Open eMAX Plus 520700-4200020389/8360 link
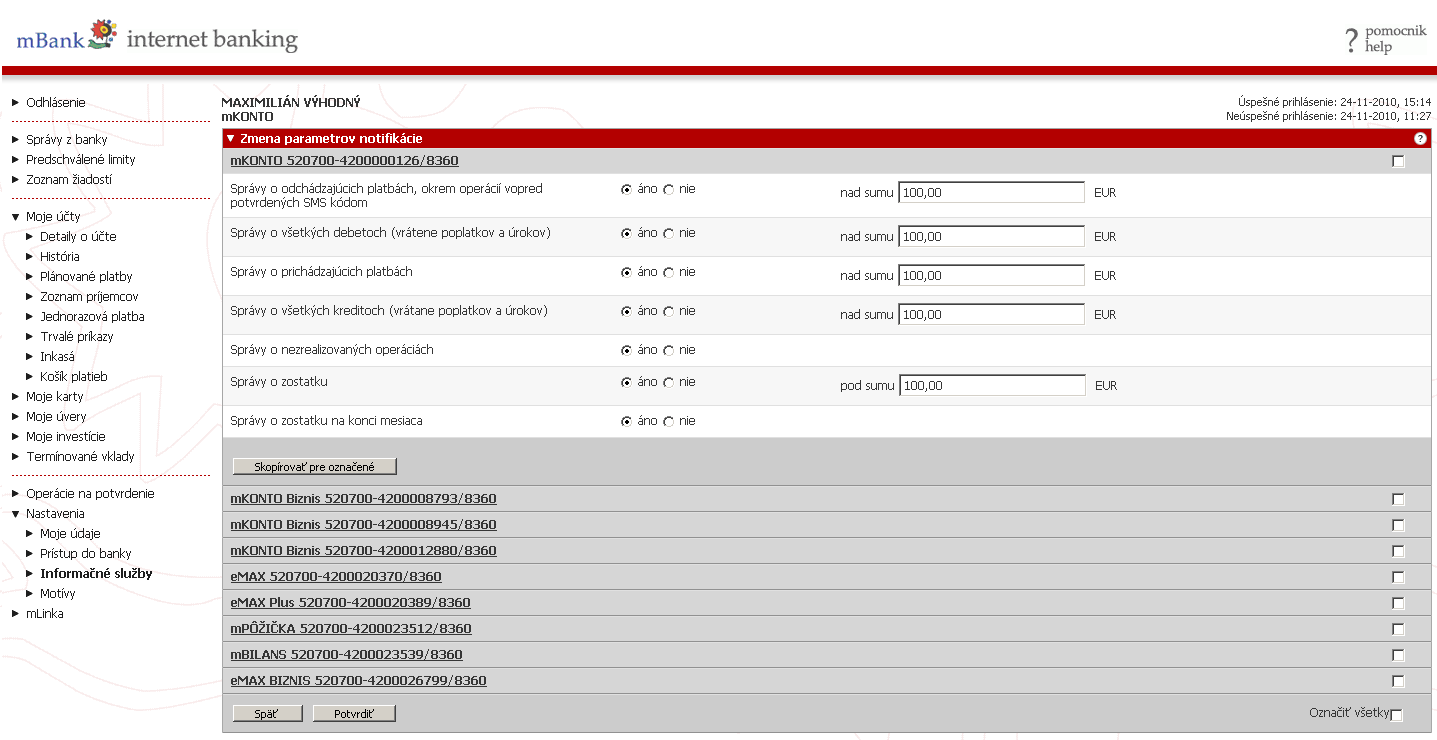The height and width of the screenshot is (740, 1437). (x=350, y=602)
